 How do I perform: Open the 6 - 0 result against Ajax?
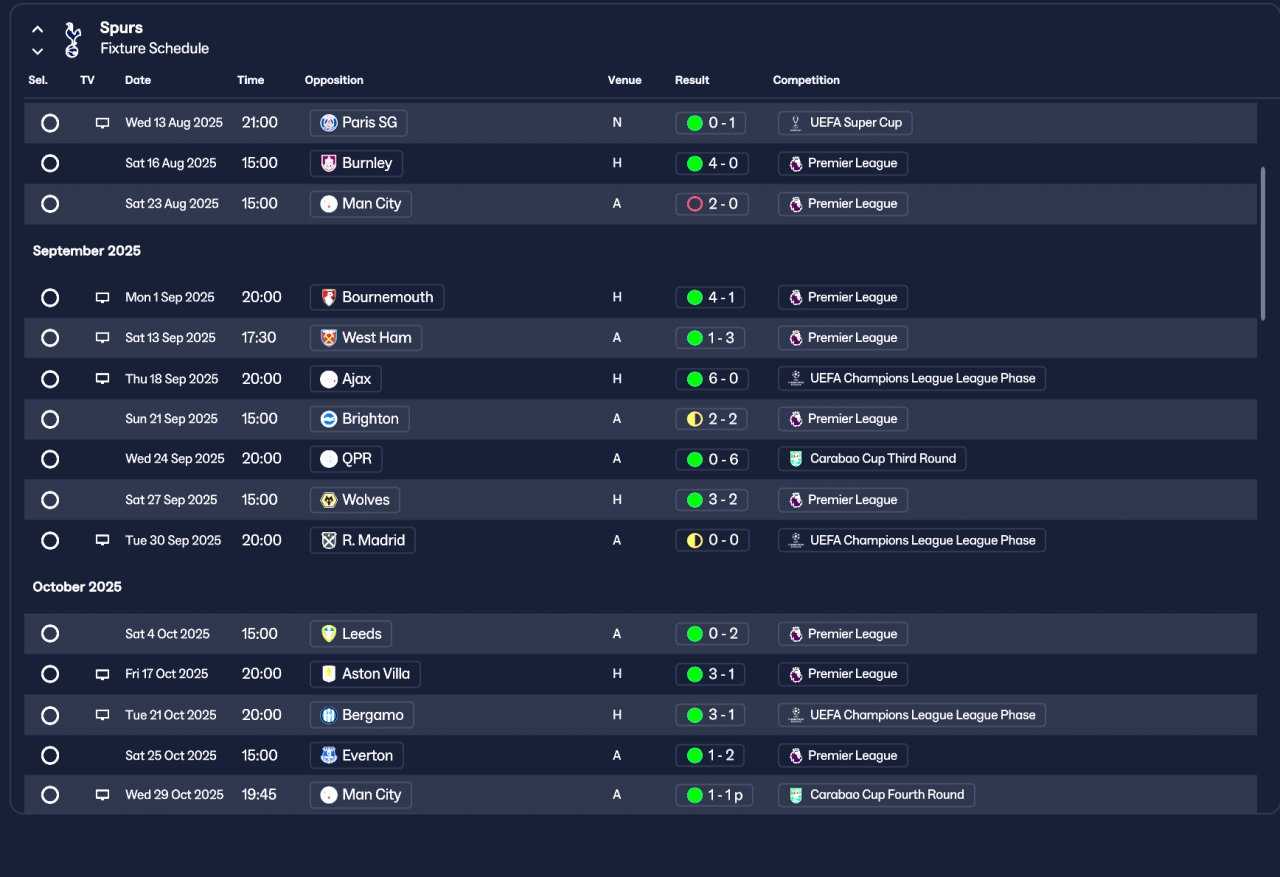(x=712, y=379)
